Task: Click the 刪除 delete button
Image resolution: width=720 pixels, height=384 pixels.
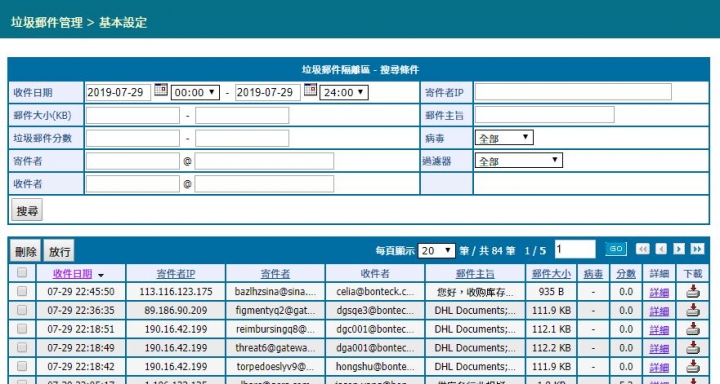Action: [26, 251]
